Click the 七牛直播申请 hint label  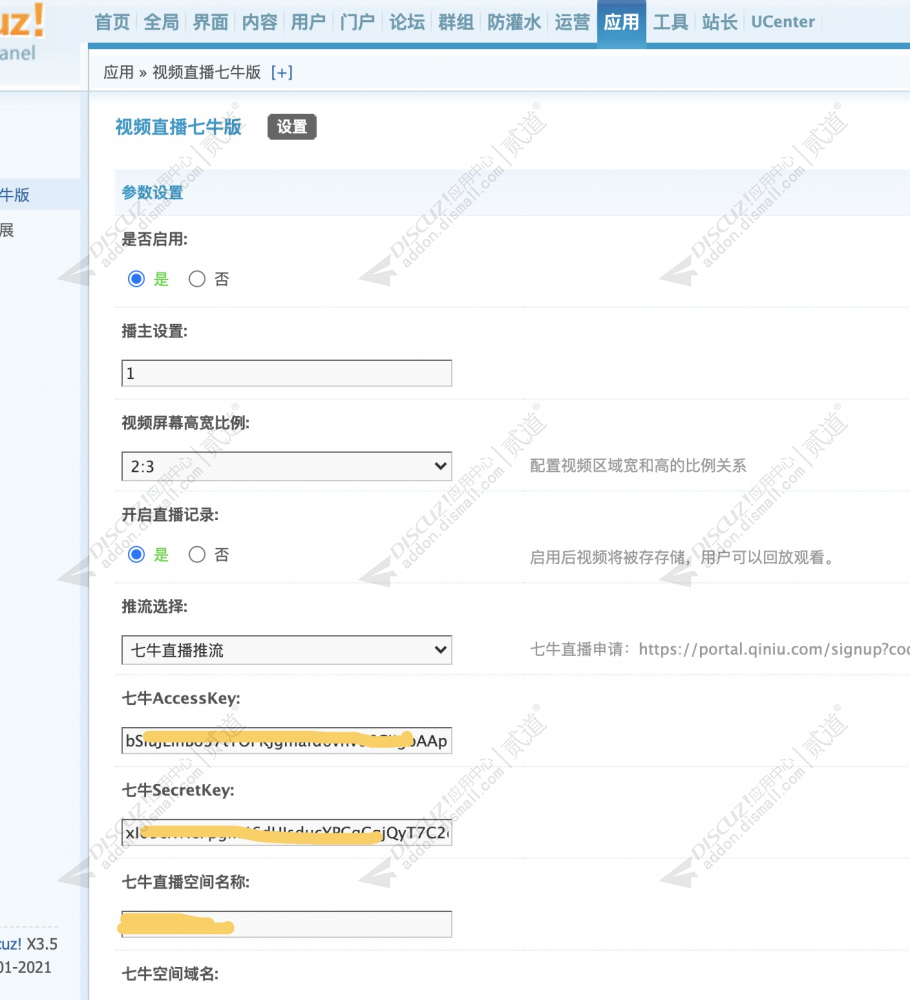(581, 649)
